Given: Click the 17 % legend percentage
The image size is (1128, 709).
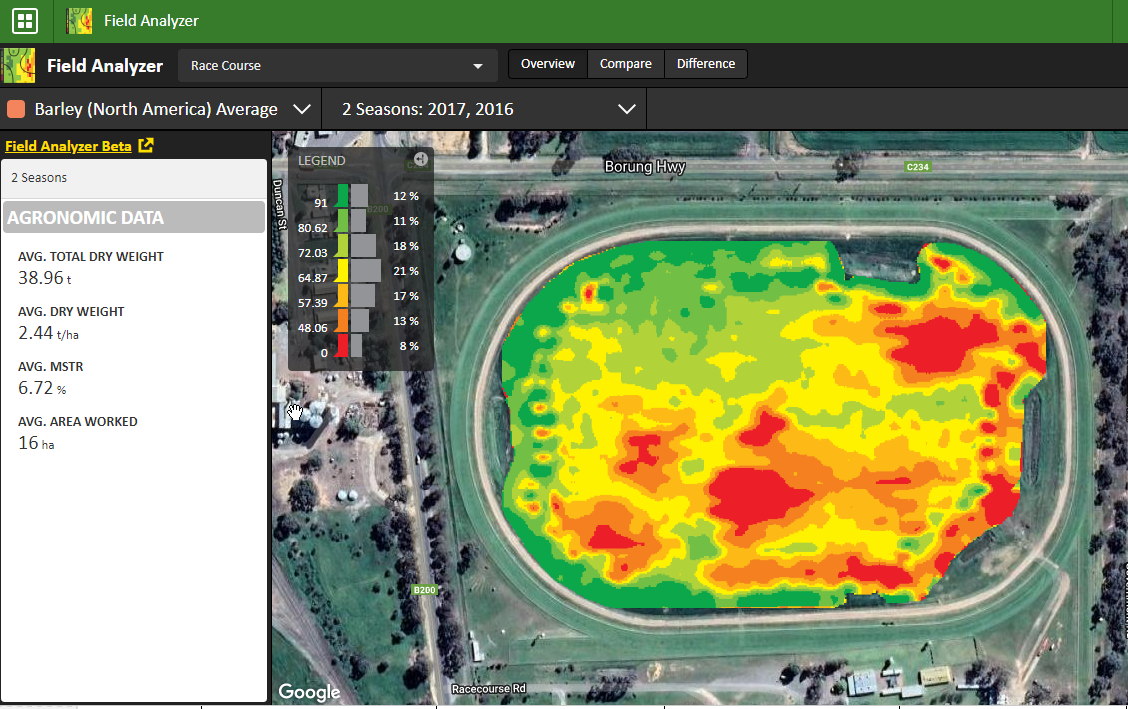Looking at the screenshot, I should pos(406,296).
